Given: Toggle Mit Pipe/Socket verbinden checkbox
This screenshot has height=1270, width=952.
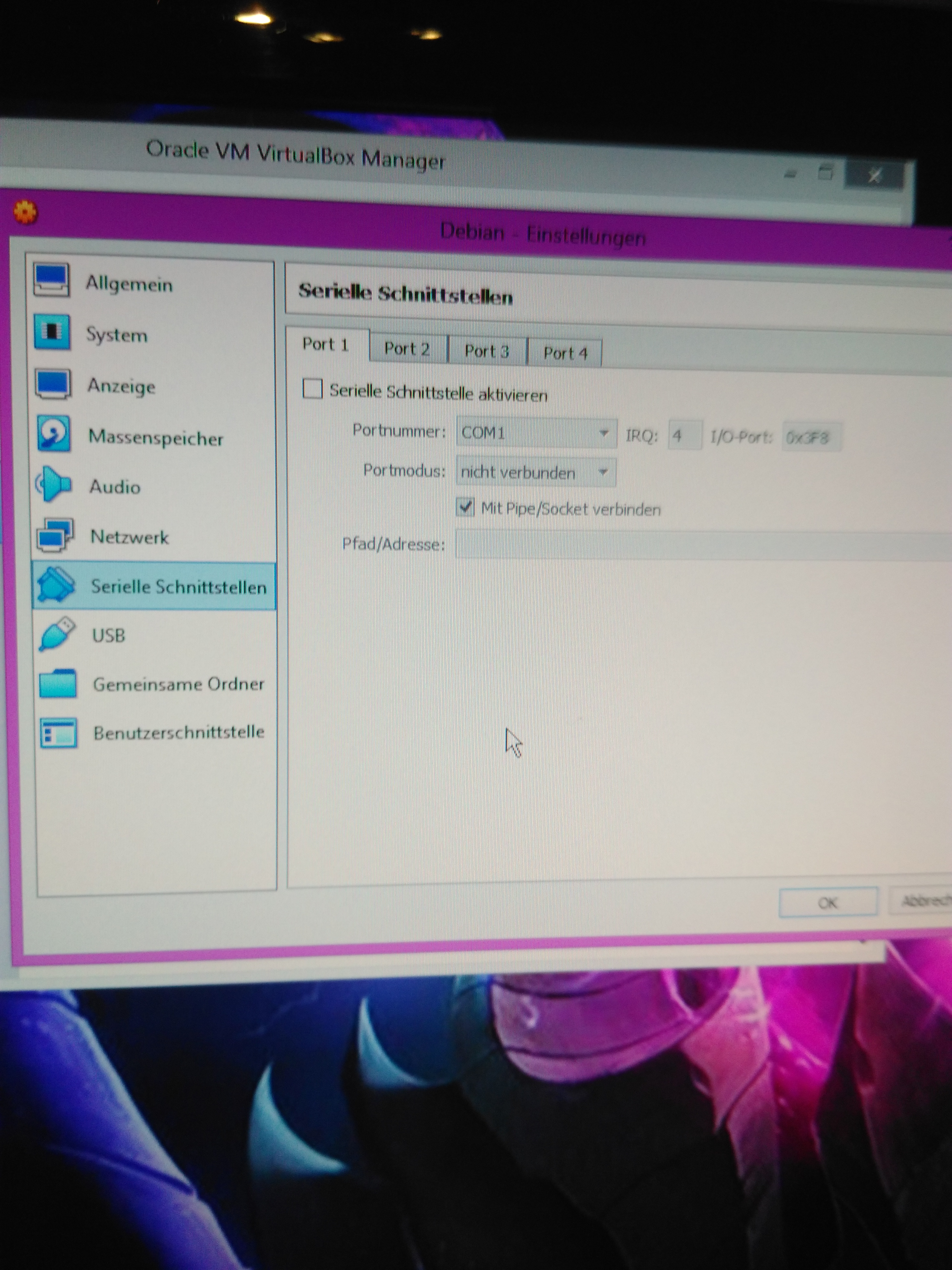Looking at the screenshot, I should point(465,507).
